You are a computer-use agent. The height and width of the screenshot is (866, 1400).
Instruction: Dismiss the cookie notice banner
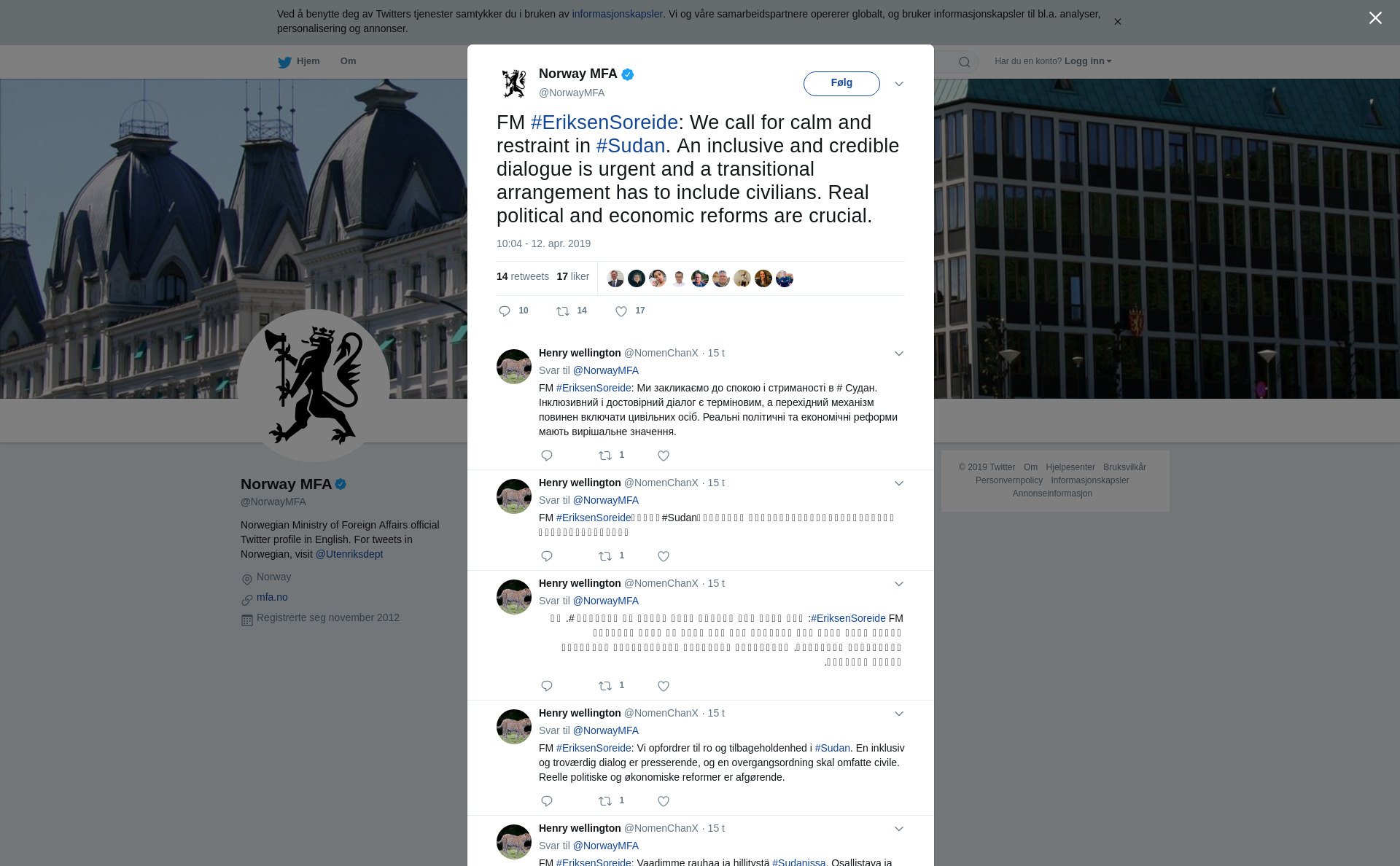[x=1117, y=22]
